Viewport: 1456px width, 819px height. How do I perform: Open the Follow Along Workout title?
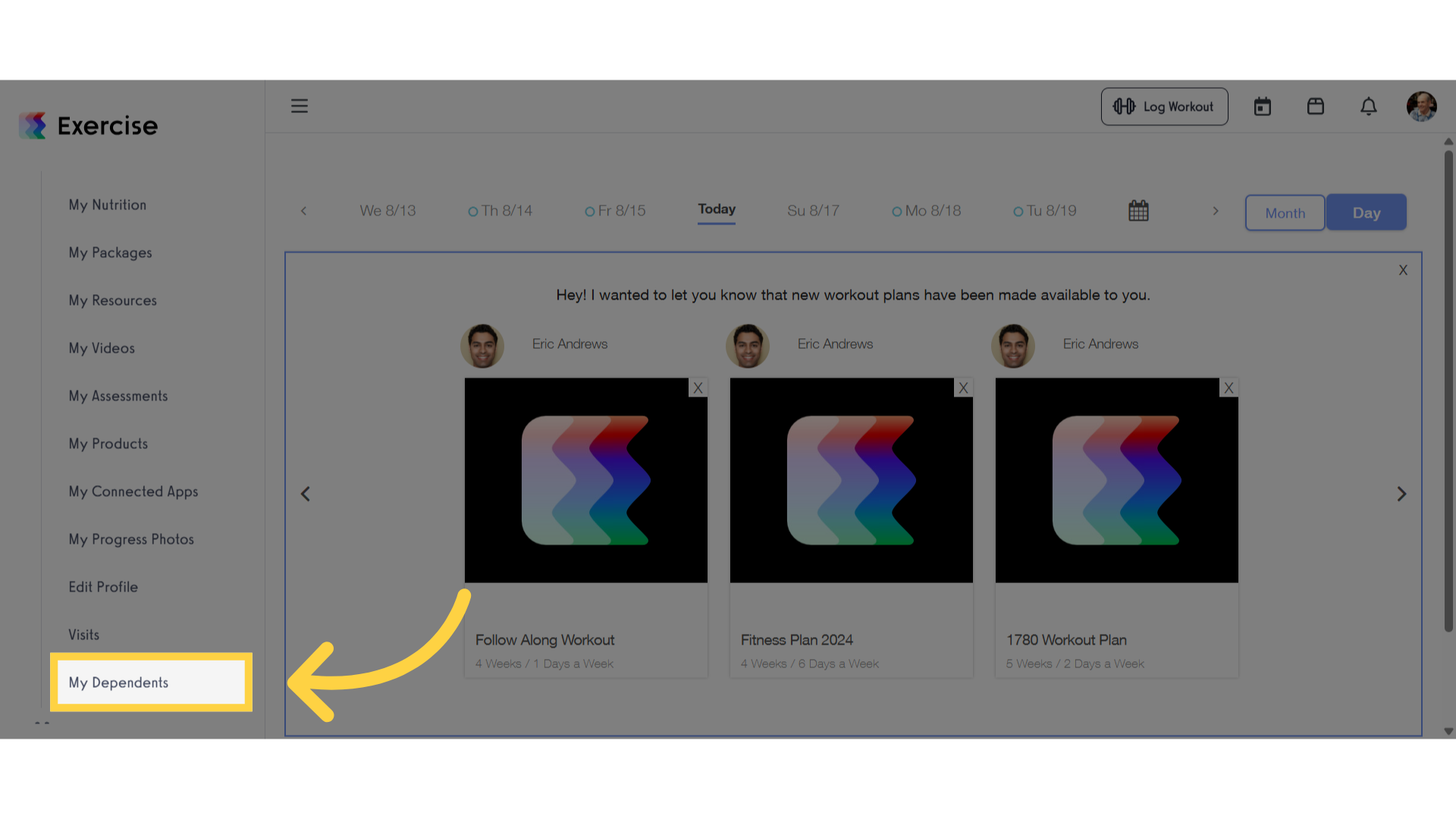click(x=544, y=640)
